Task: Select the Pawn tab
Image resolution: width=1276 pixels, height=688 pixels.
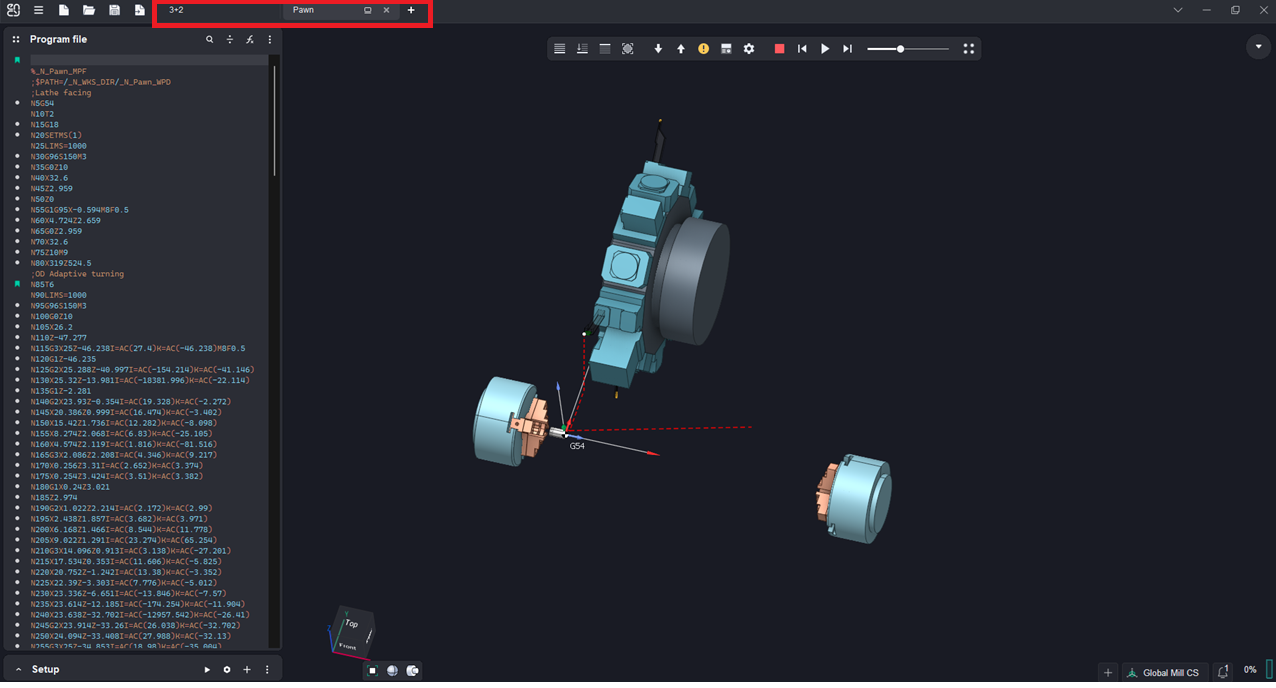Action: pos(303,10)
